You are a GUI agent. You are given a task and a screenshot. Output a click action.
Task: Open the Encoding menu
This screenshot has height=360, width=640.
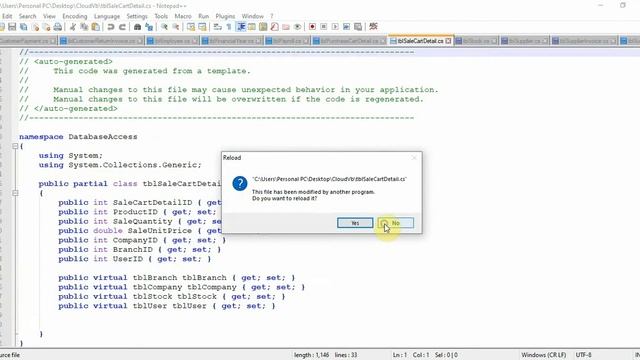coord(75,16)
